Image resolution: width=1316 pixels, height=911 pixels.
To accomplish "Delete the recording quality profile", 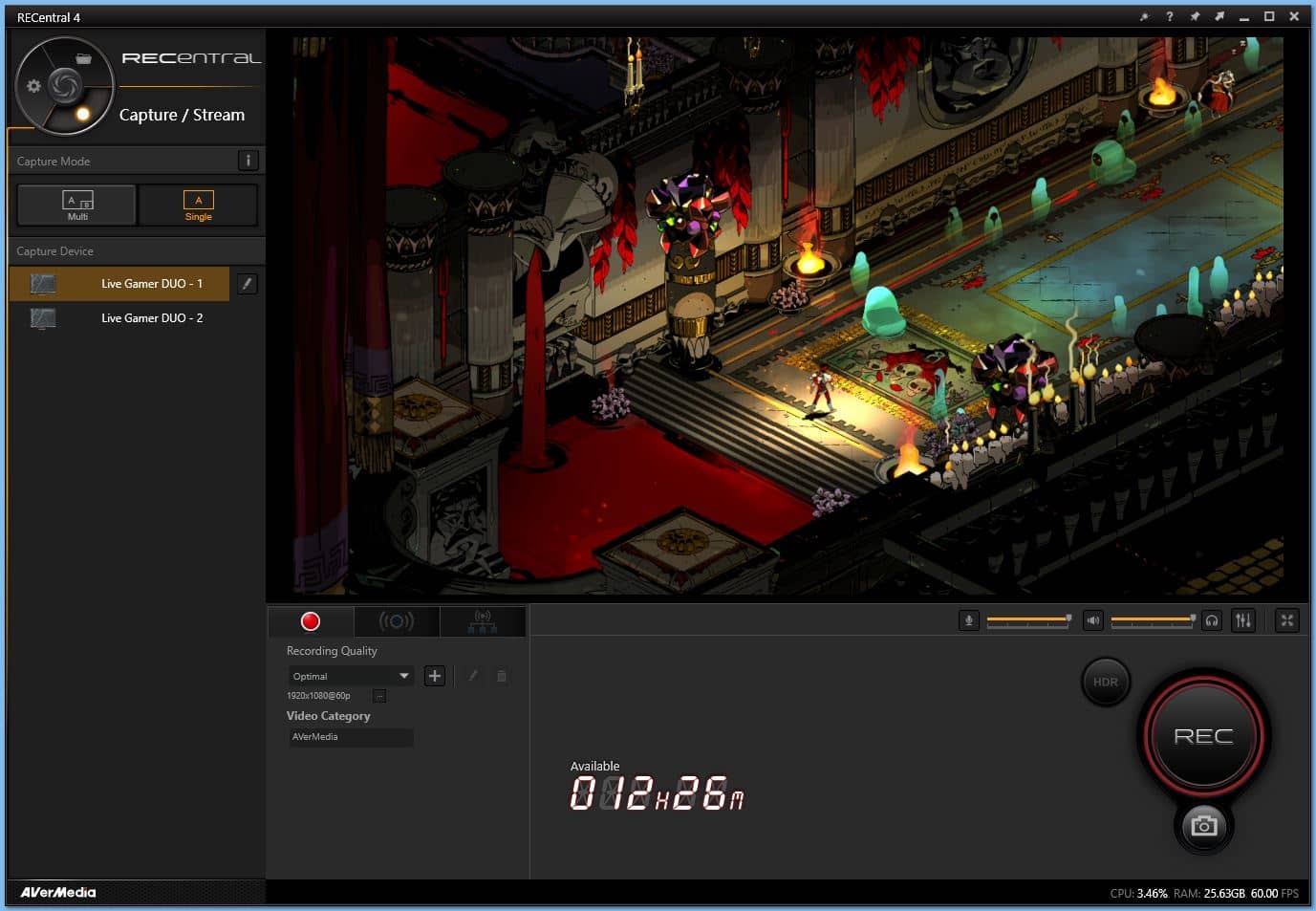I will point(502,676).
